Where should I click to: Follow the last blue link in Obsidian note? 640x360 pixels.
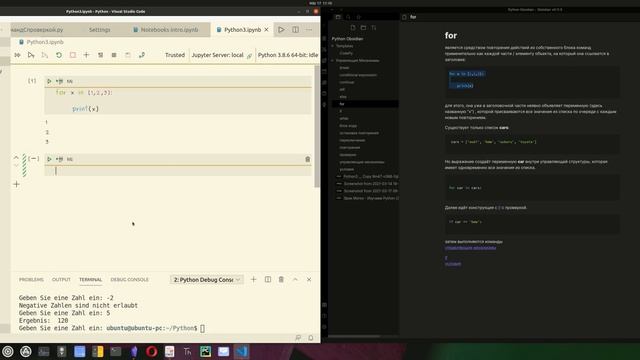tap(453, 264)
